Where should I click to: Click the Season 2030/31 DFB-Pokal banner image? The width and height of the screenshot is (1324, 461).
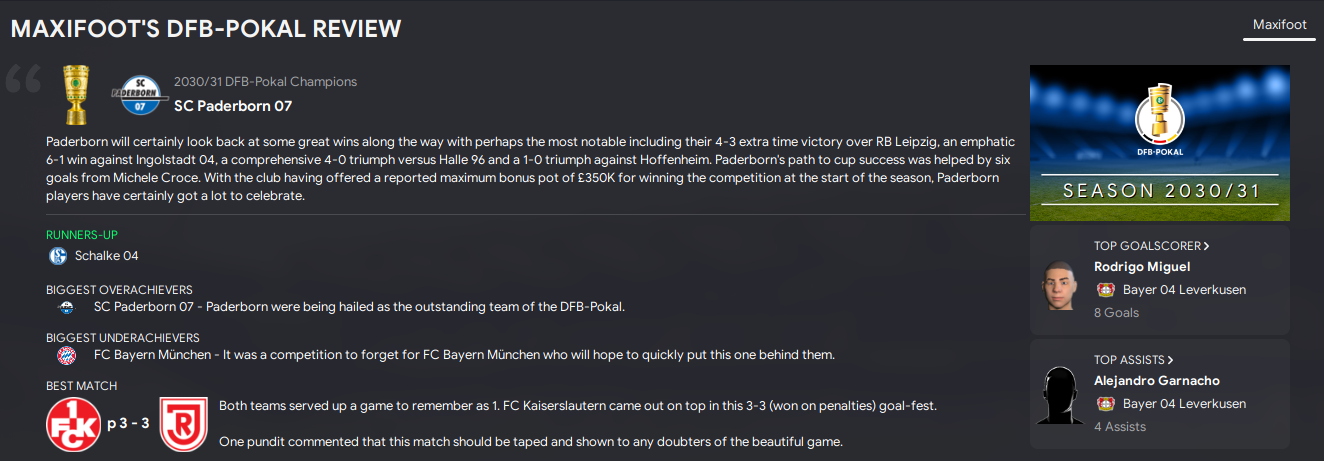pyautogui.click(x=1159, y=142)
